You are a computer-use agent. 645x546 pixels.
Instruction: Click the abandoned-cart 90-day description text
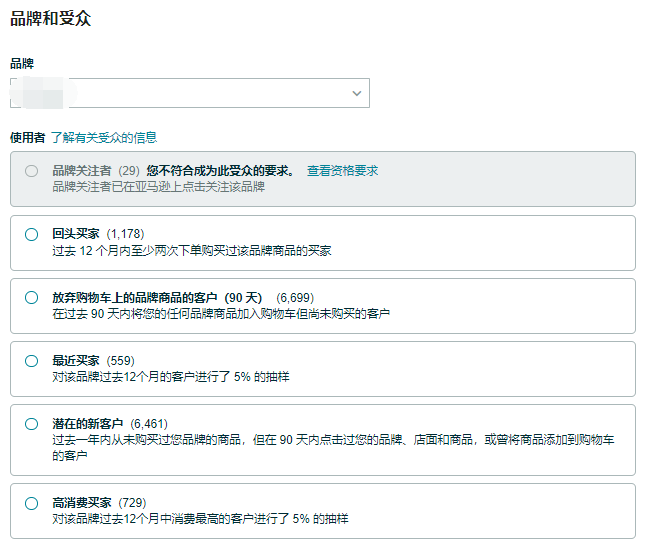(220, 314)
